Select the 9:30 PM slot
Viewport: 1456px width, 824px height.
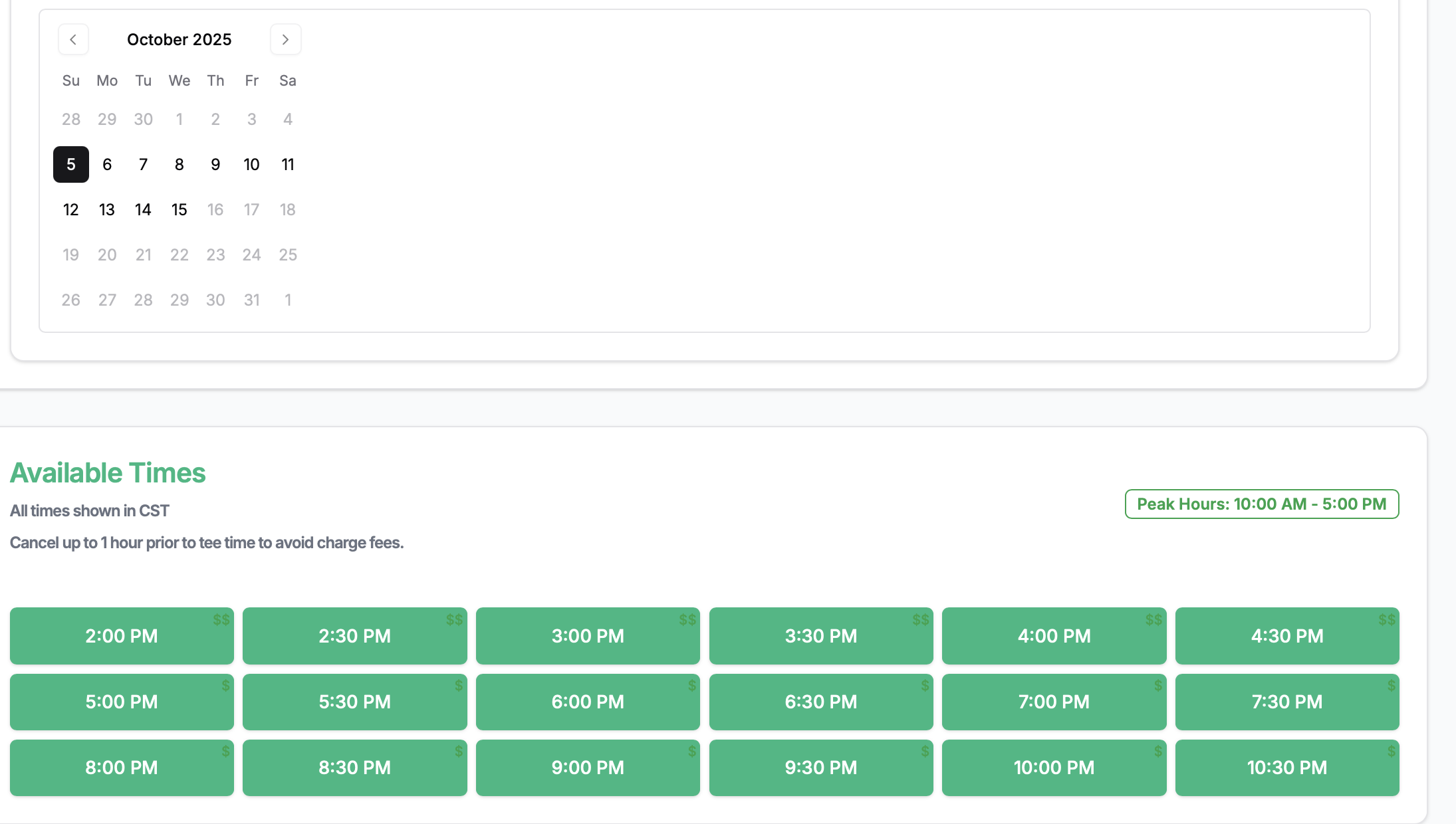tap(820, 768)
